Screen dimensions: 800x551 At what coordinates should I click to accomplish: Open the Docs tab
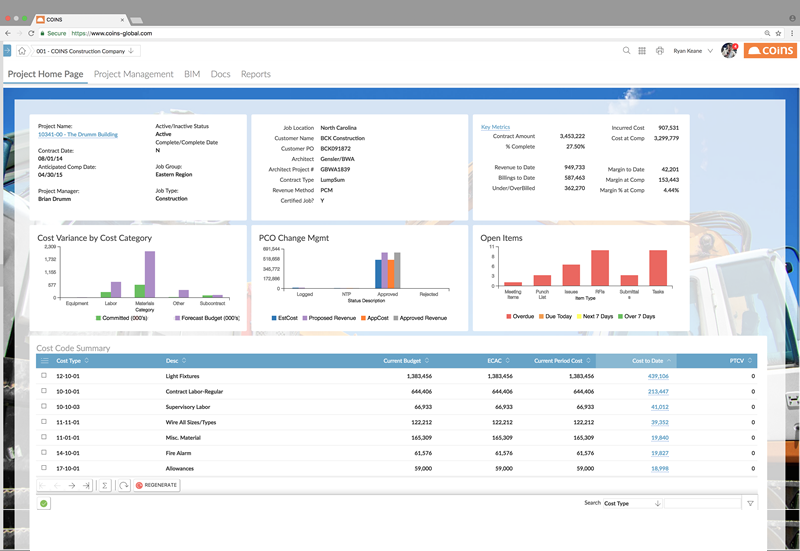(220, 74)
